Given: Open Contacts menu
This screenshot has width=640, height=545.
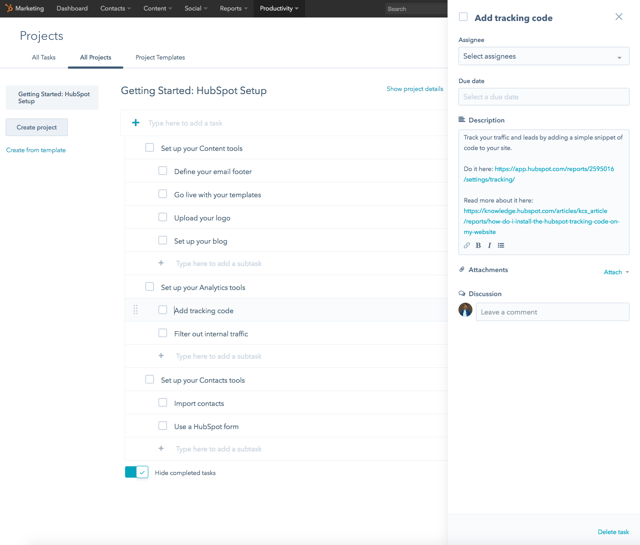Looking at the screenshot, I should [x=116, y=9].
